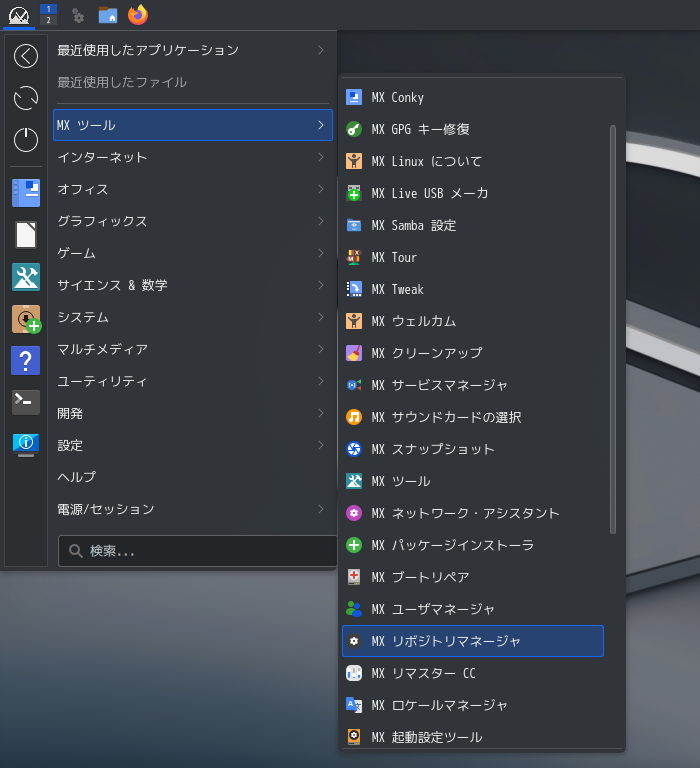Select the ヘルプ menu entry
Image resolution: width=700 pixels, height=768 pixels.
(193, 477)
